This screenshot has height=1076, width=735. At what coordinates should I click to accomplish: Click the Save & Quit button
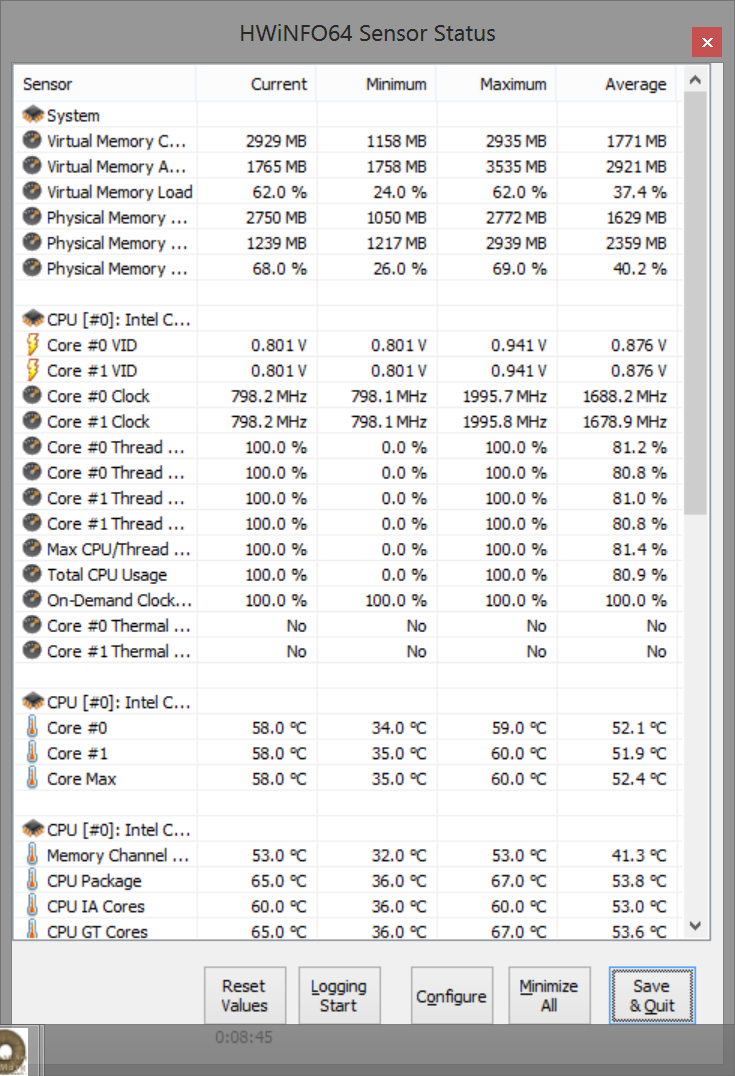click(651, 996)
